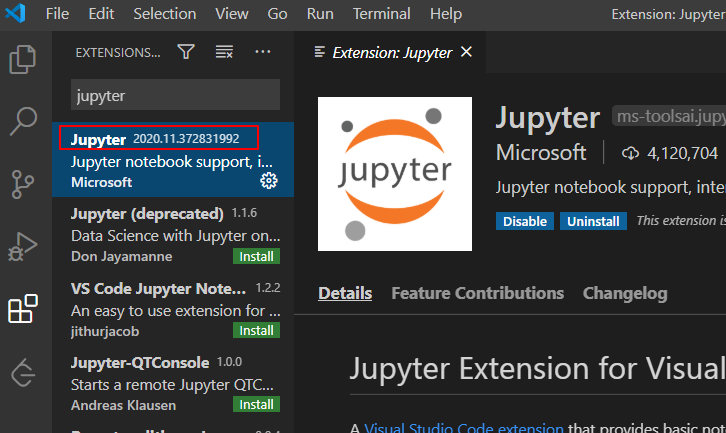Open the Search view in activity bar
This screenshot has height=433, width=726.
23,121
